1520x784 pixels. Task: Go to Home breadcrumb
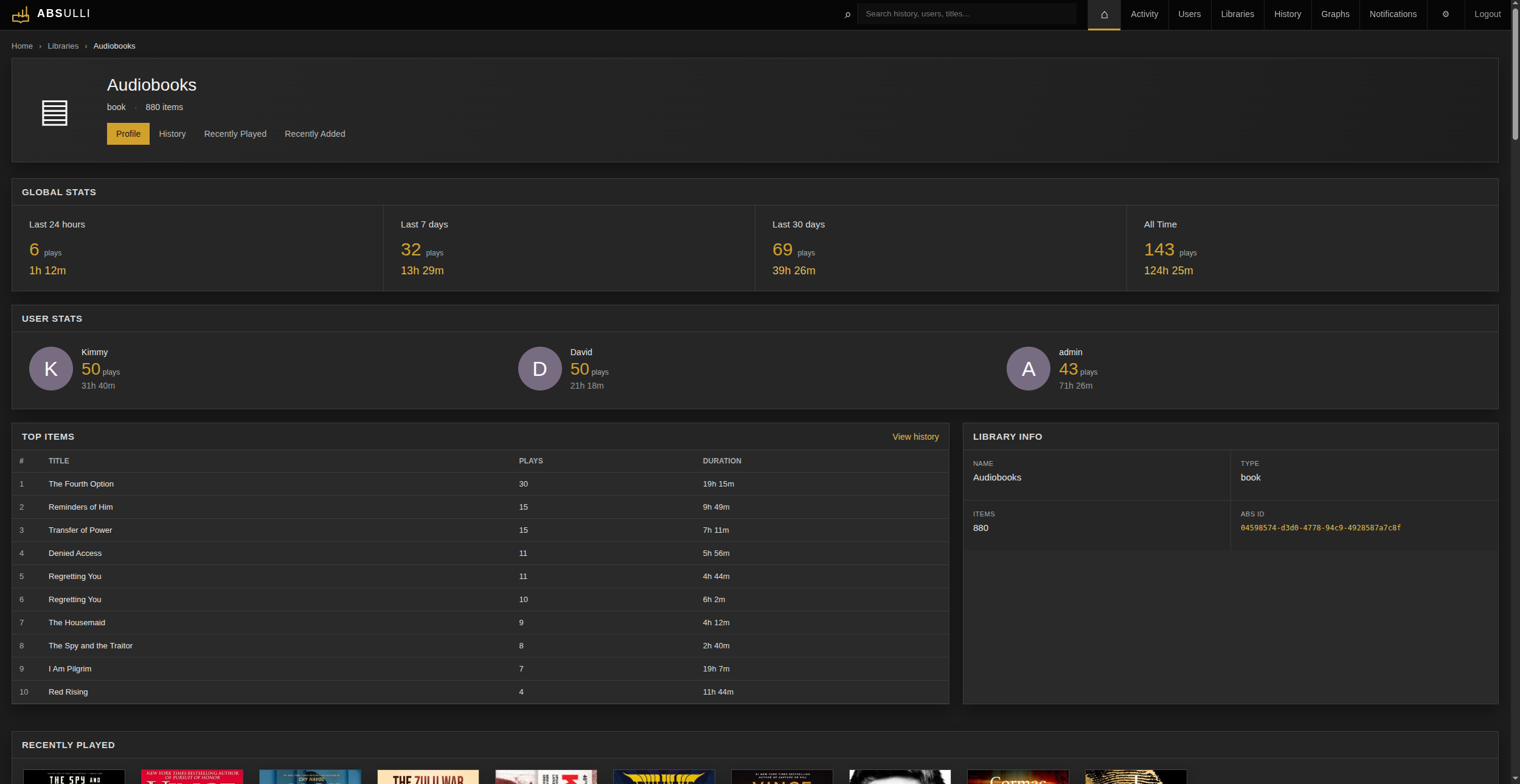22,46
